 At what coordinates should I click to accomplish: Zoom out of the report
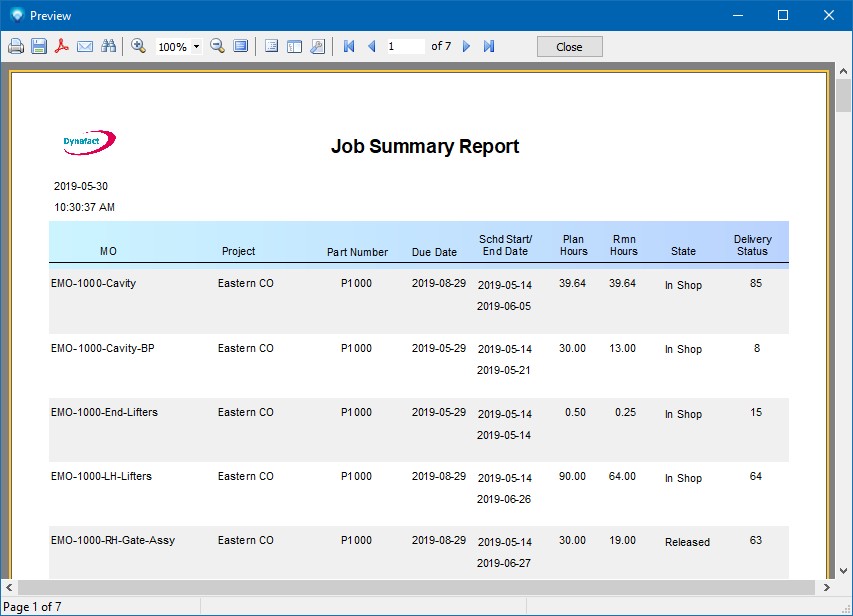[x=217, y=47]
